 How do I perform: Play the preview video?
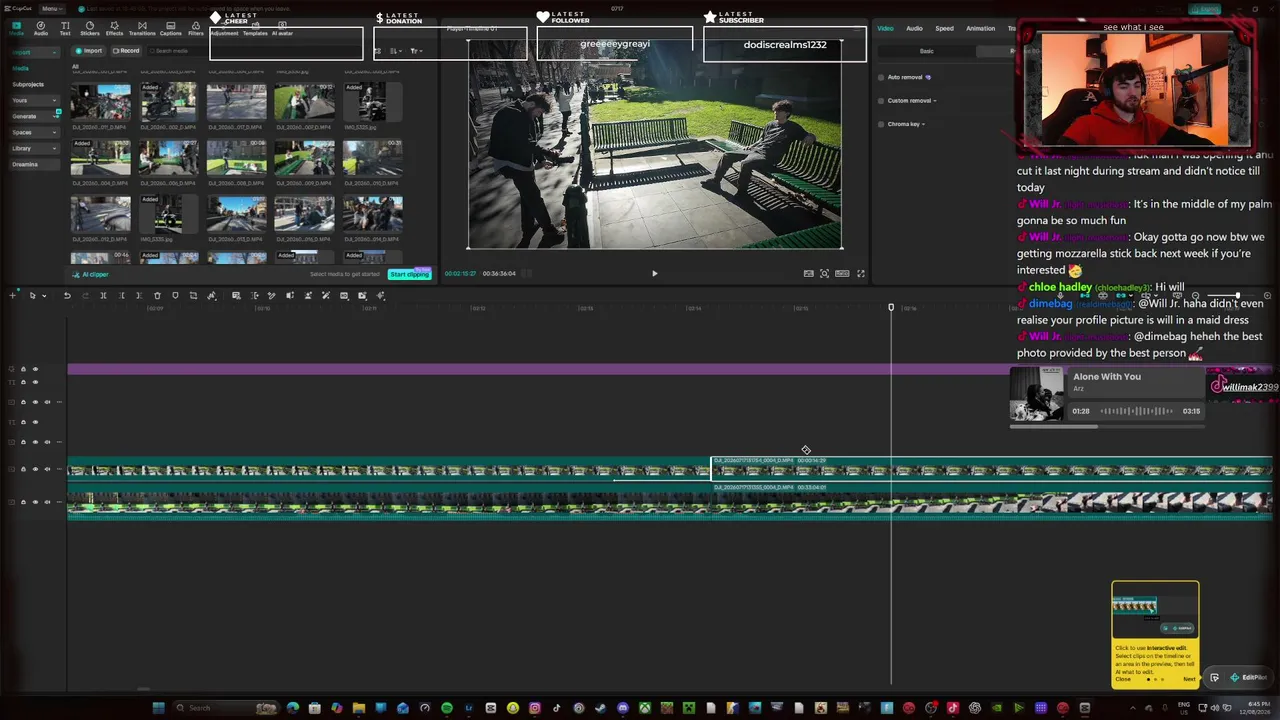(655, 273)
